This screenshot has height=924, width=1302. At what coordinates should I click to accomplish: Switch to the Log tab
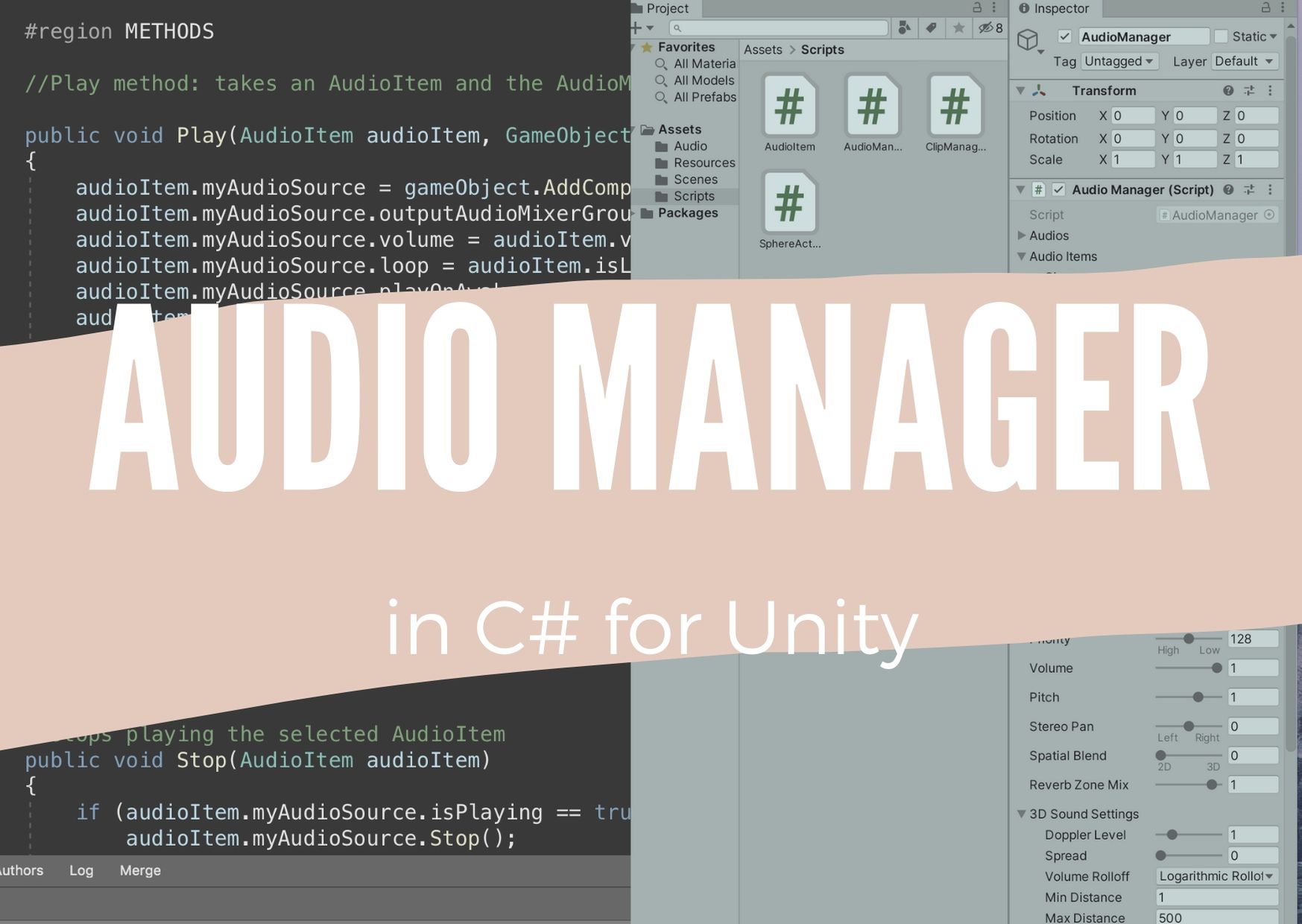click(x=81, y=870)
